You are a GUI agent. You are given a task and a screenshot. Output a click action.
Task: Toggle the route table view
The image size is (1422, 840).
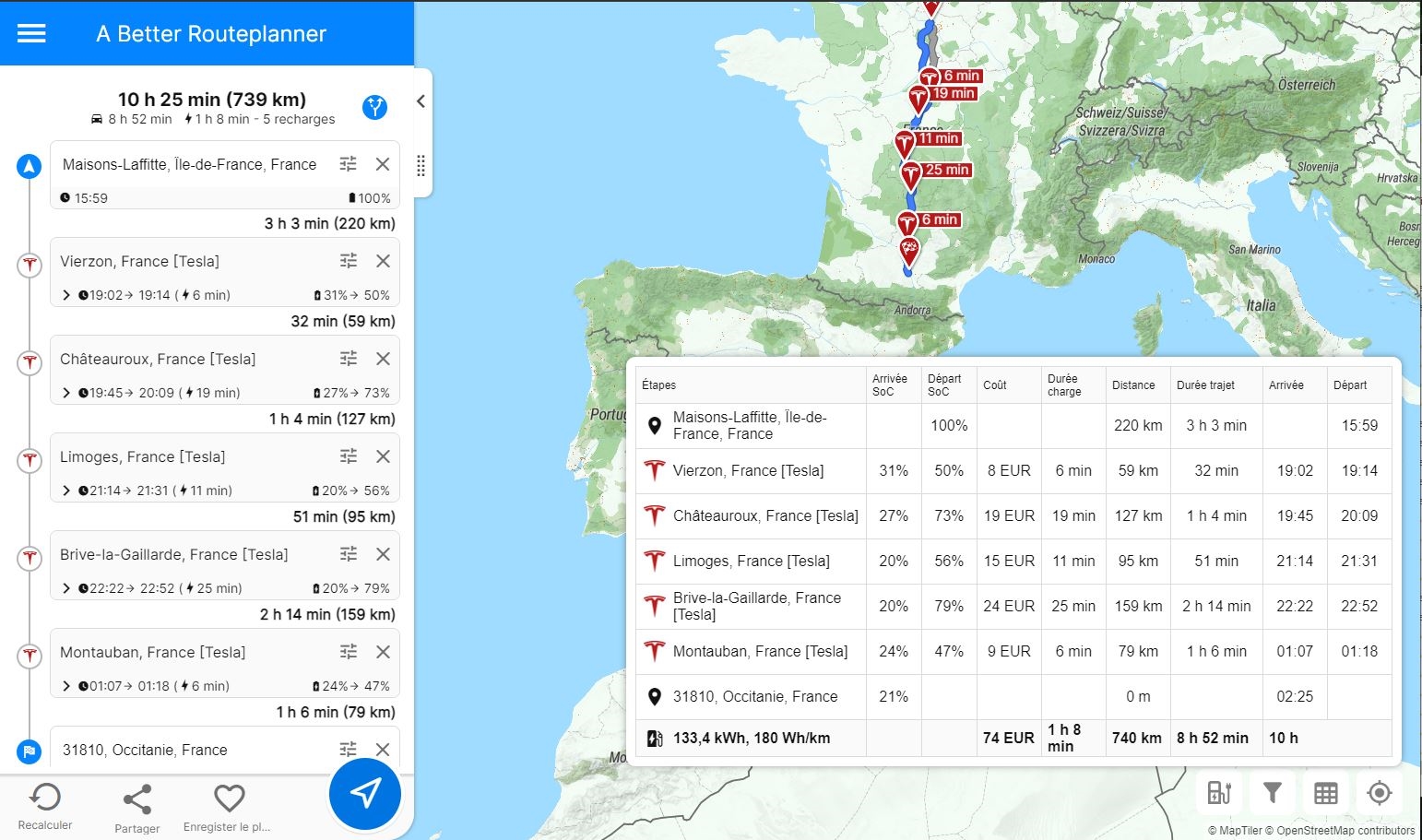coord(1326,793)
